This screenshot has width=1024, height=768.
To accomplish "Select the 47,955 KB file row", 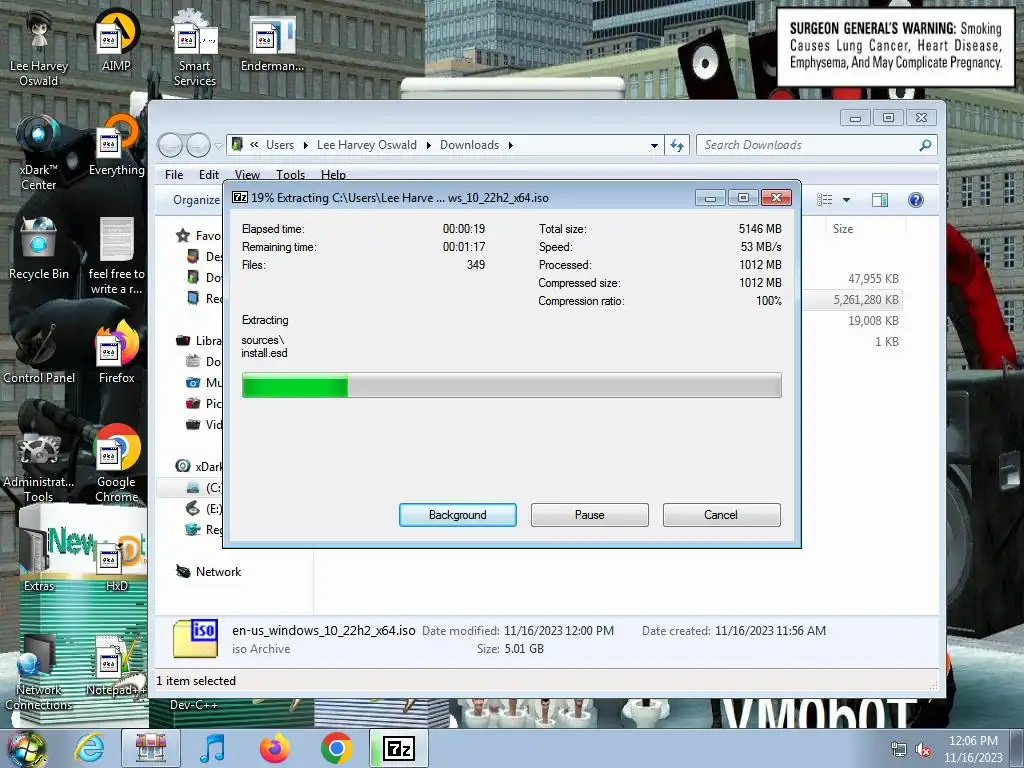I will 853,279.
